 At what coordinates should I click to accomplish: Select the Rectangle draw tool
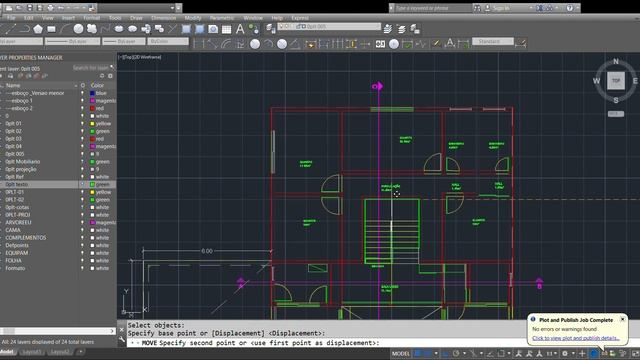click(x=51, y=29)
